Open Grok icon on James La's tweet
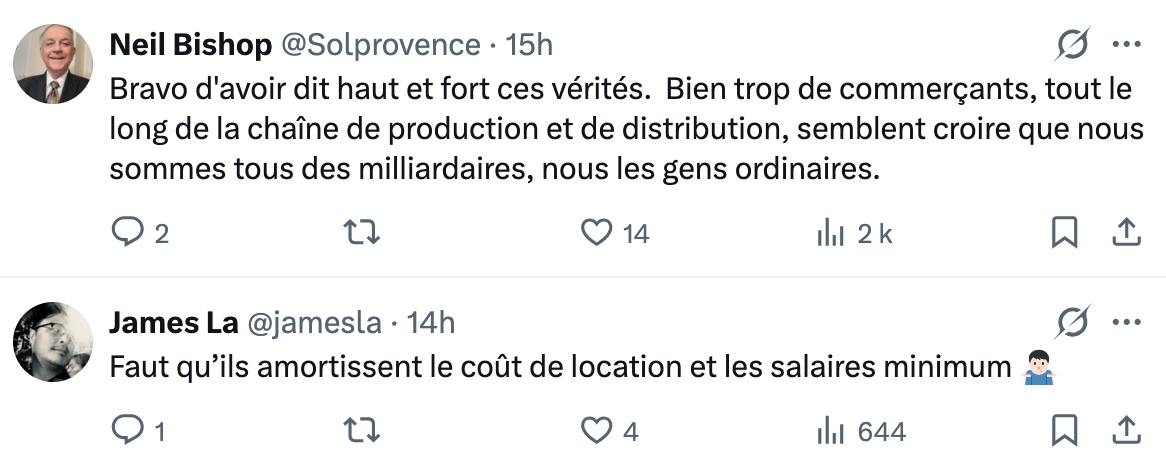 pyautogui.click(x=1073, y=323)
